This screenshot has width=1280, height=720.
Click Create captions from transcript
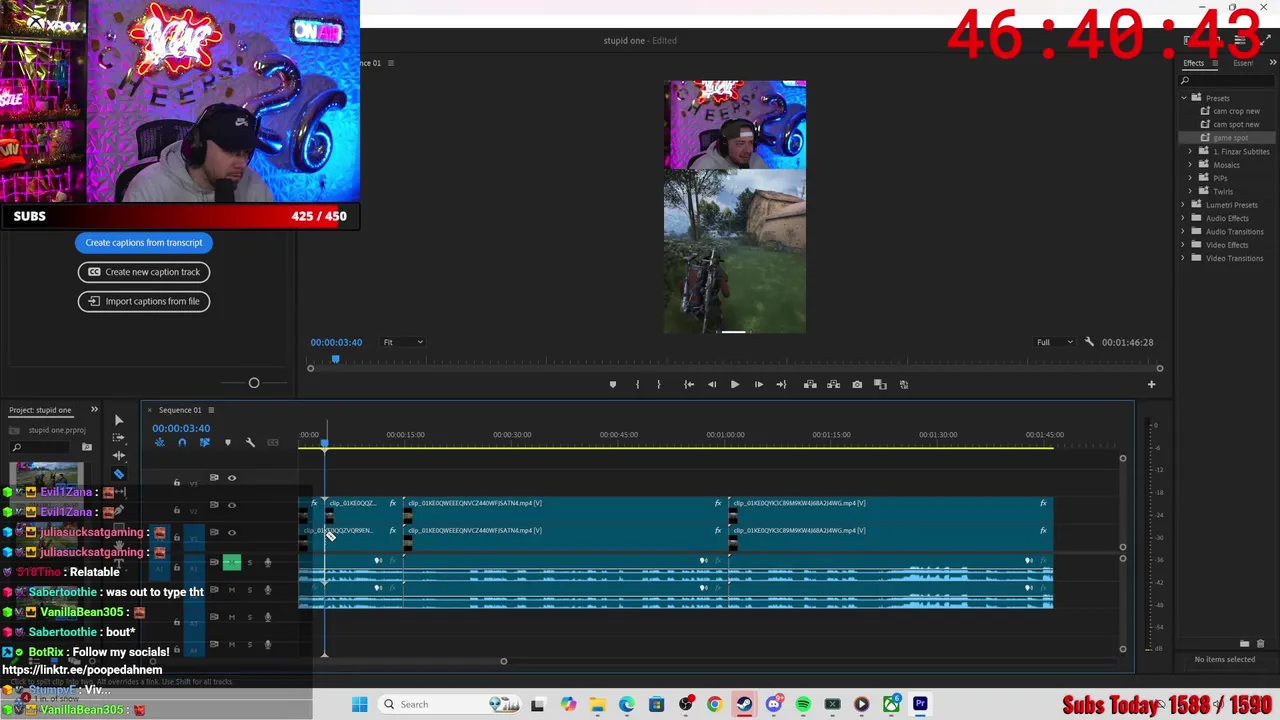tap(144, 242)
